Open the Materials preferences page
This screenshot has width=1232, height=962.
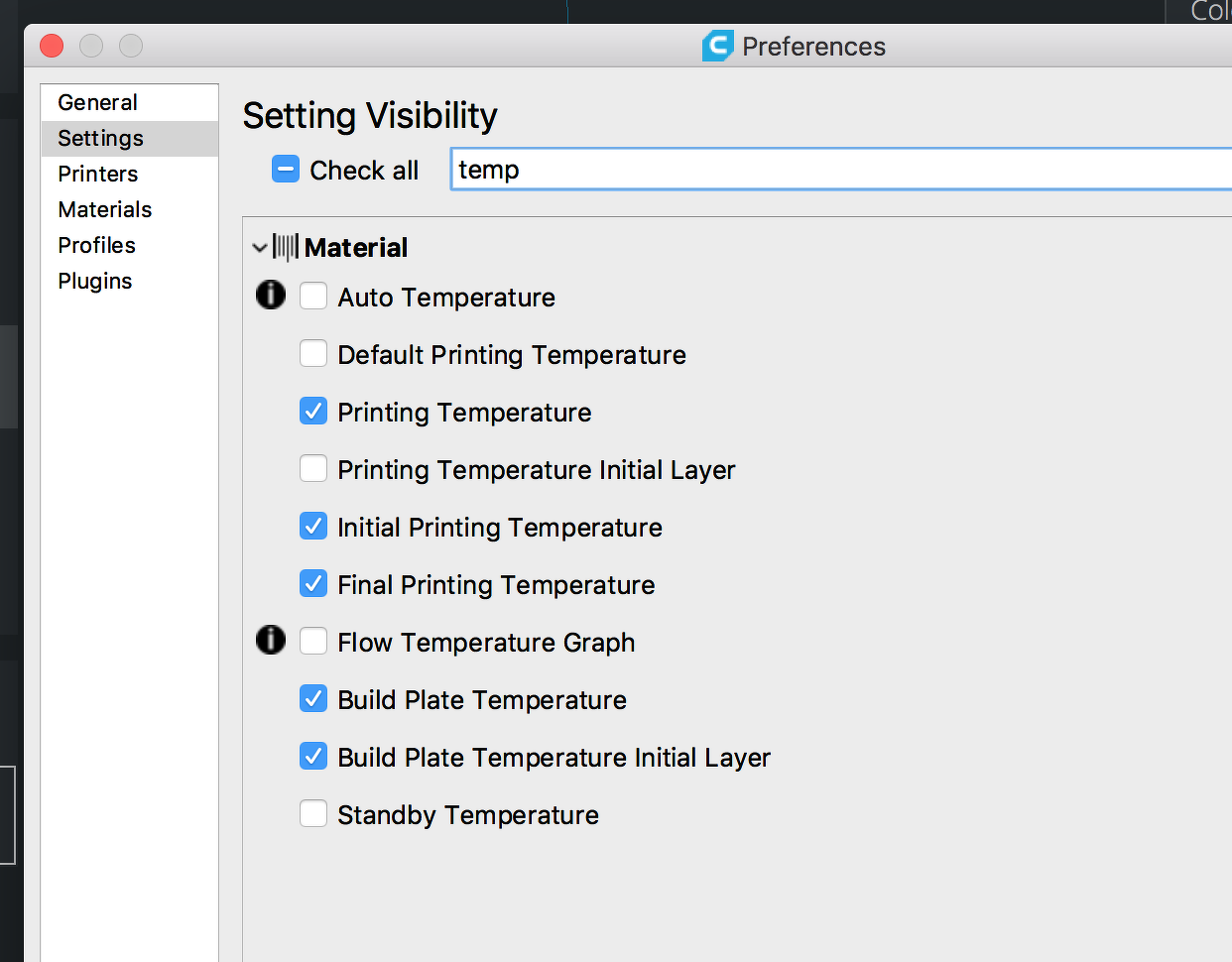point(104,209)
